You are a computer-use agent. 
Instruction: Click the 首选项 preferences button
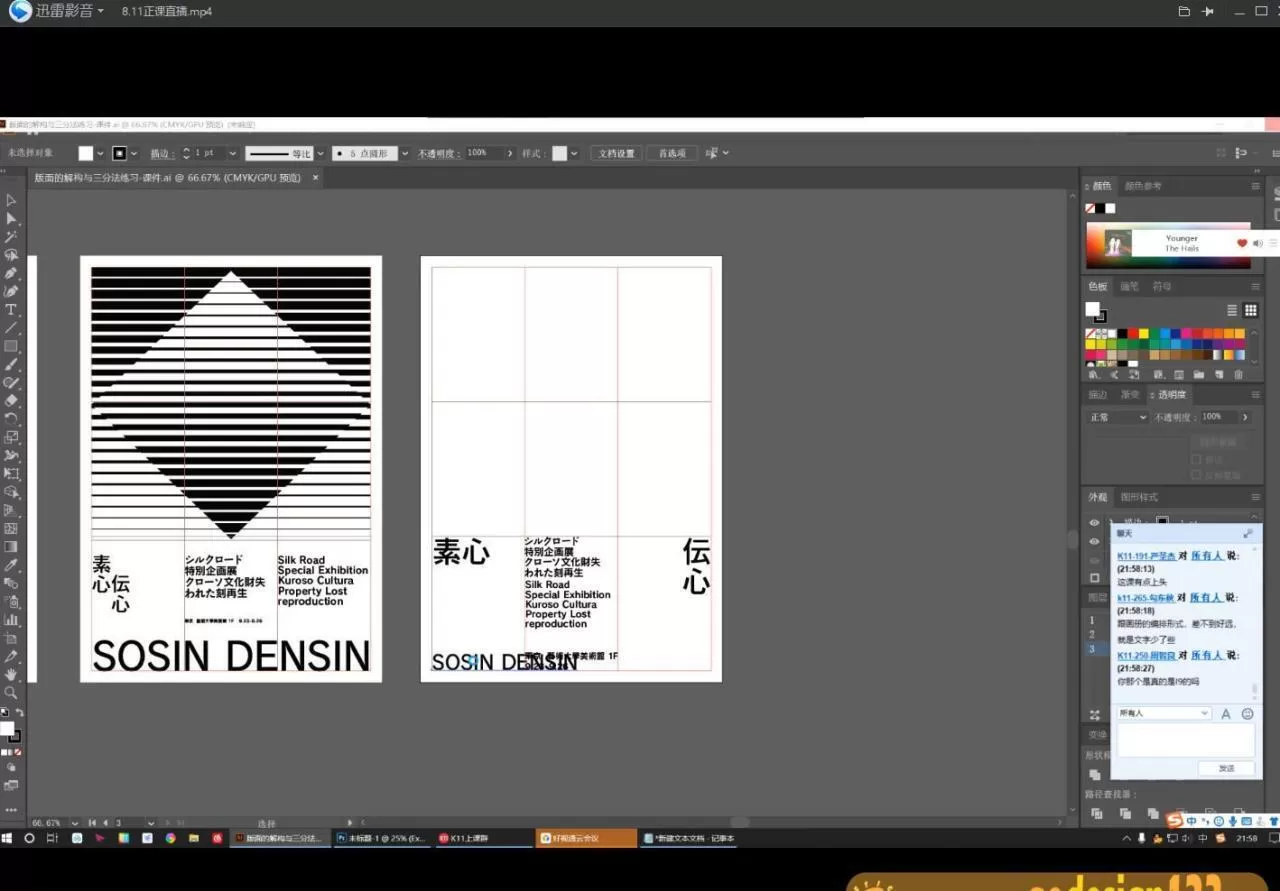tap(671, 154)
